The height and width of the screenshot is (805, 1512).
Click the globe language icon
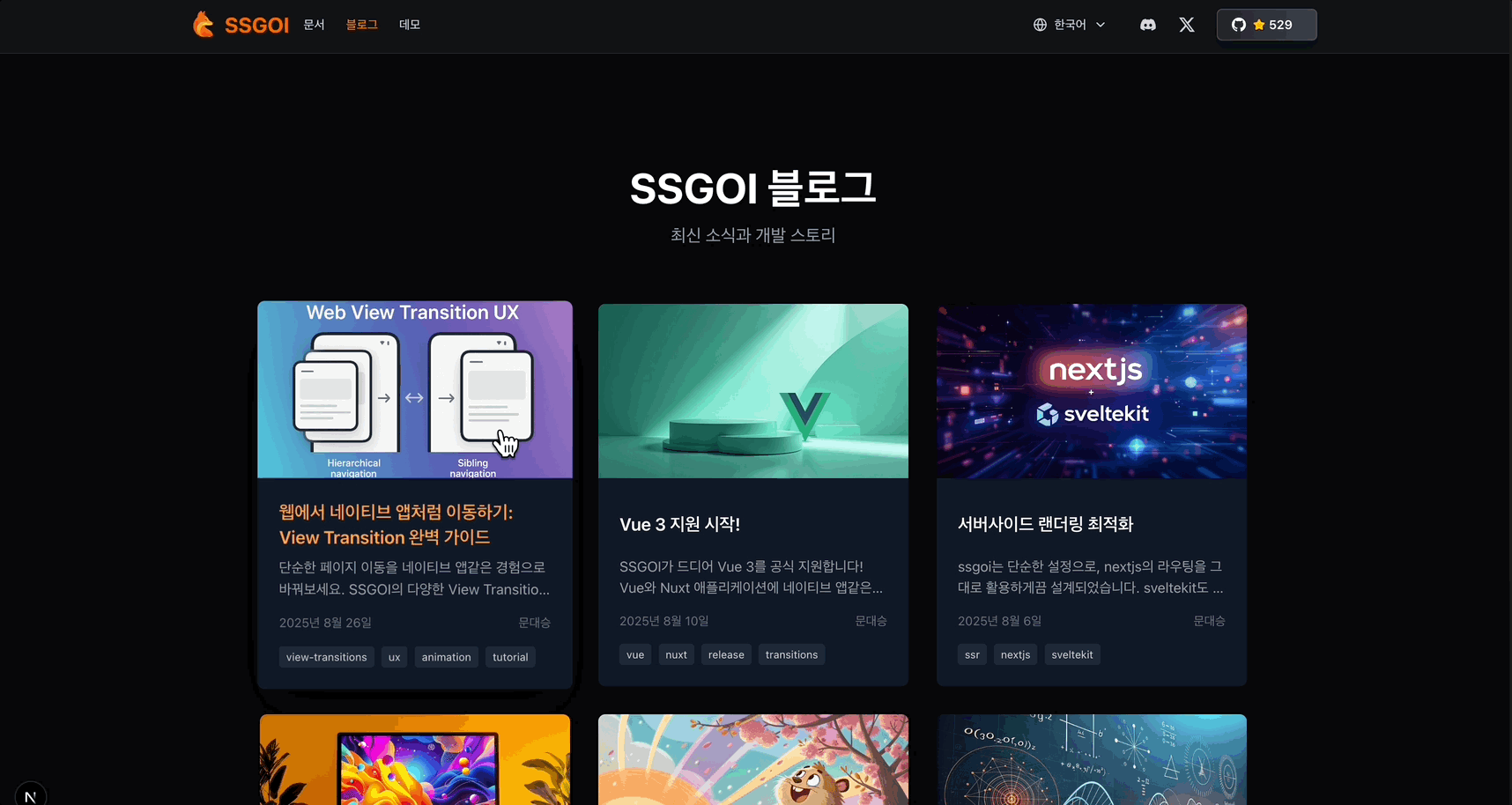(1040, 25)
